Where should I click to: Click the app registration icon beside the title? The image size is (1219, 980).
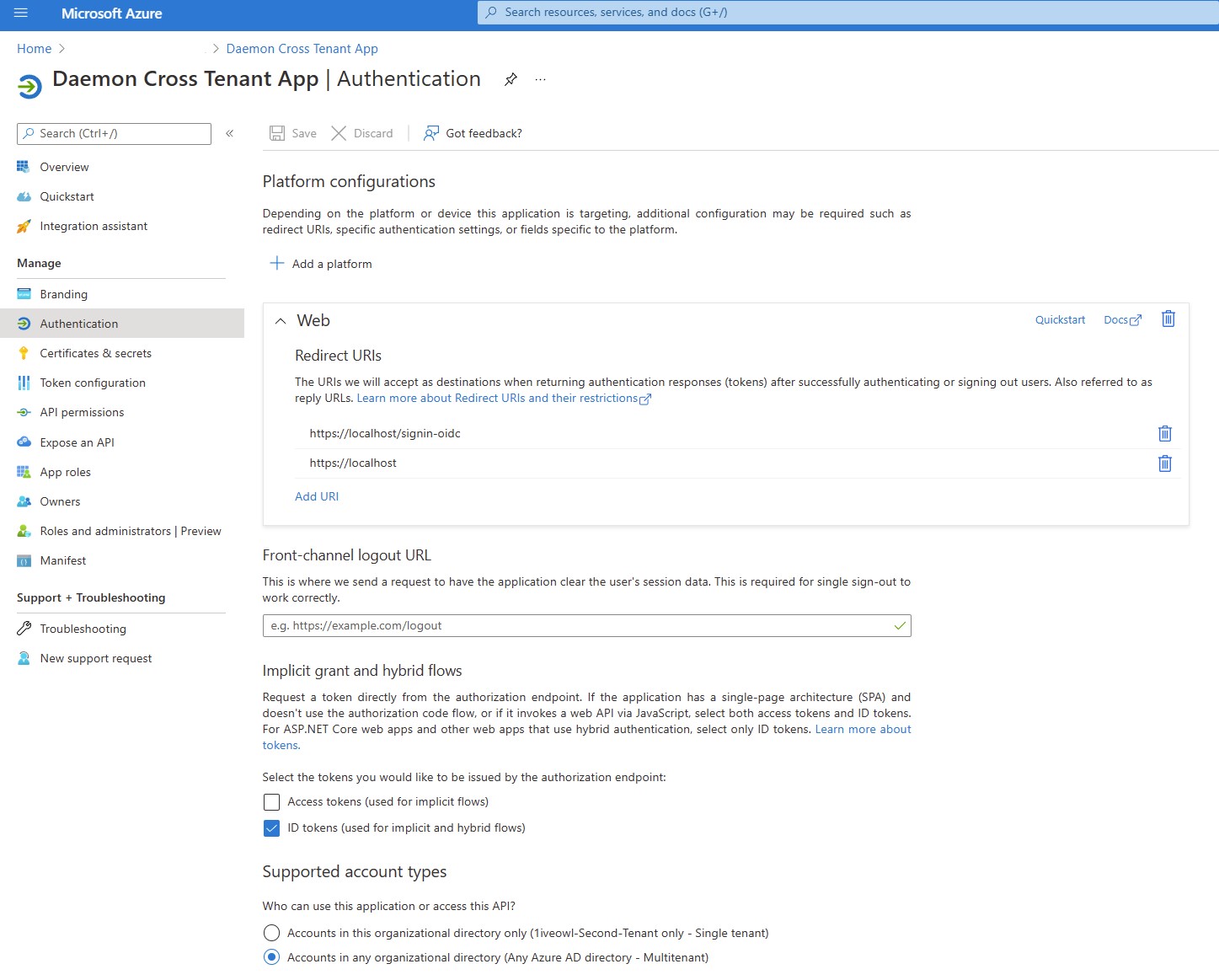29,86
